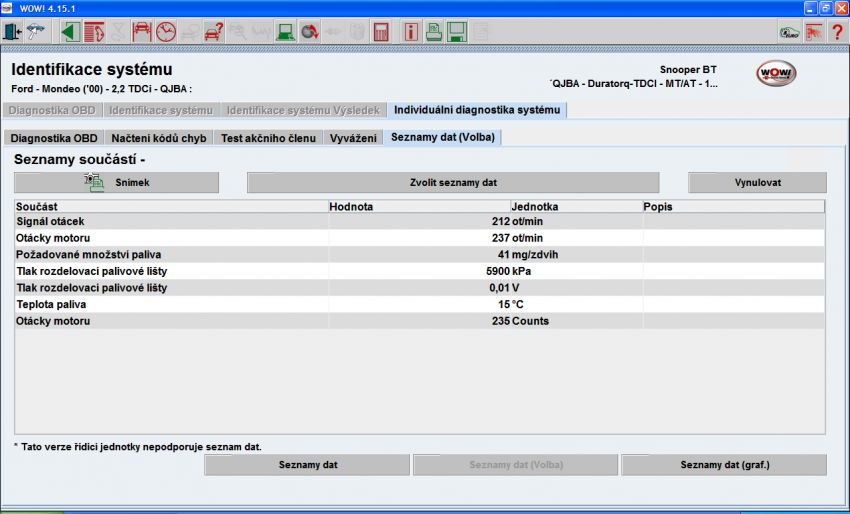
Task: Select the Teplota paliva row
Action: pos(420,304)
